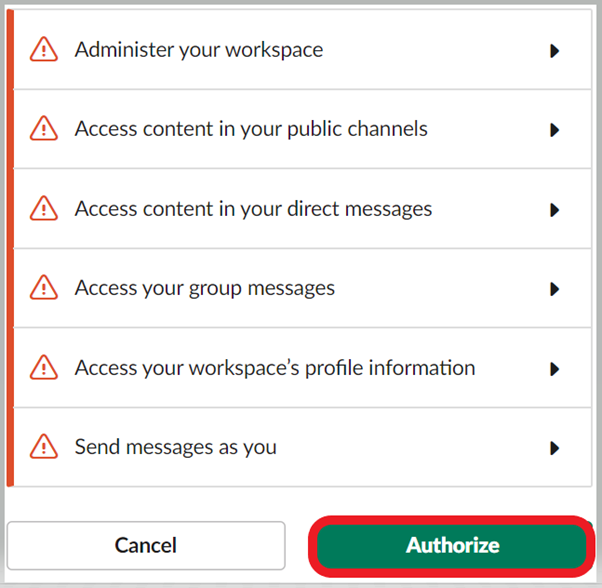Expand the group messages permission arrow
Viewport: 602px width, 588px height.
tap(554, 289)
